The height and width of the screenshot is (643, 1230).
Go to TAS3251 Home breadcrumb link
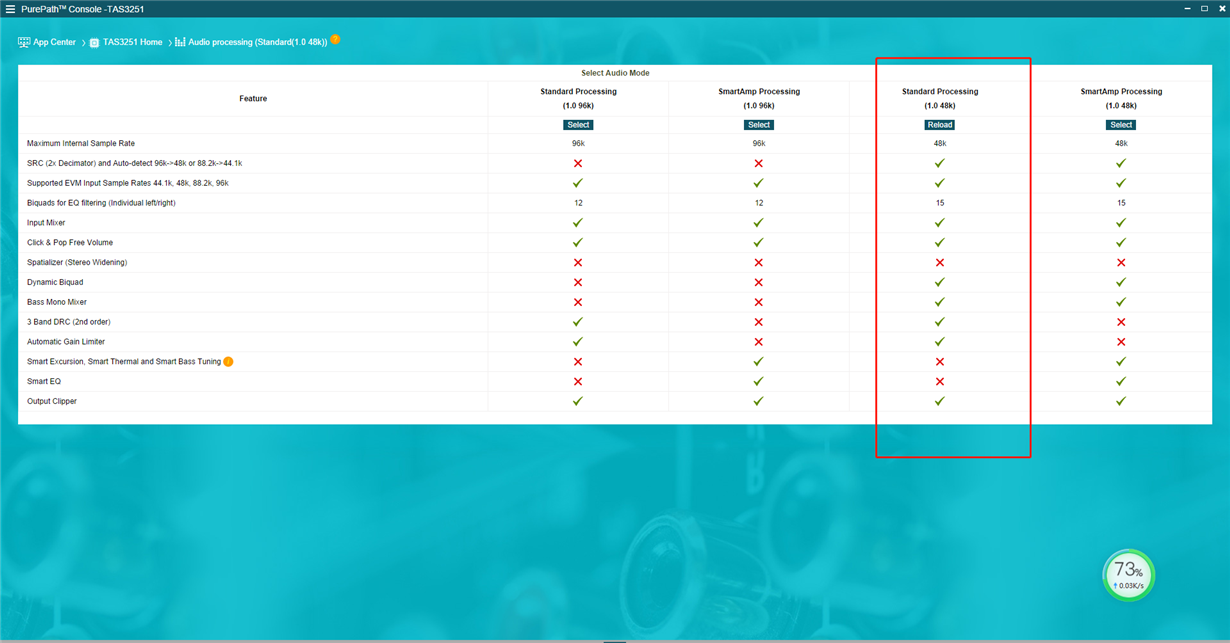pyautogui.click(x=132, y=42)
